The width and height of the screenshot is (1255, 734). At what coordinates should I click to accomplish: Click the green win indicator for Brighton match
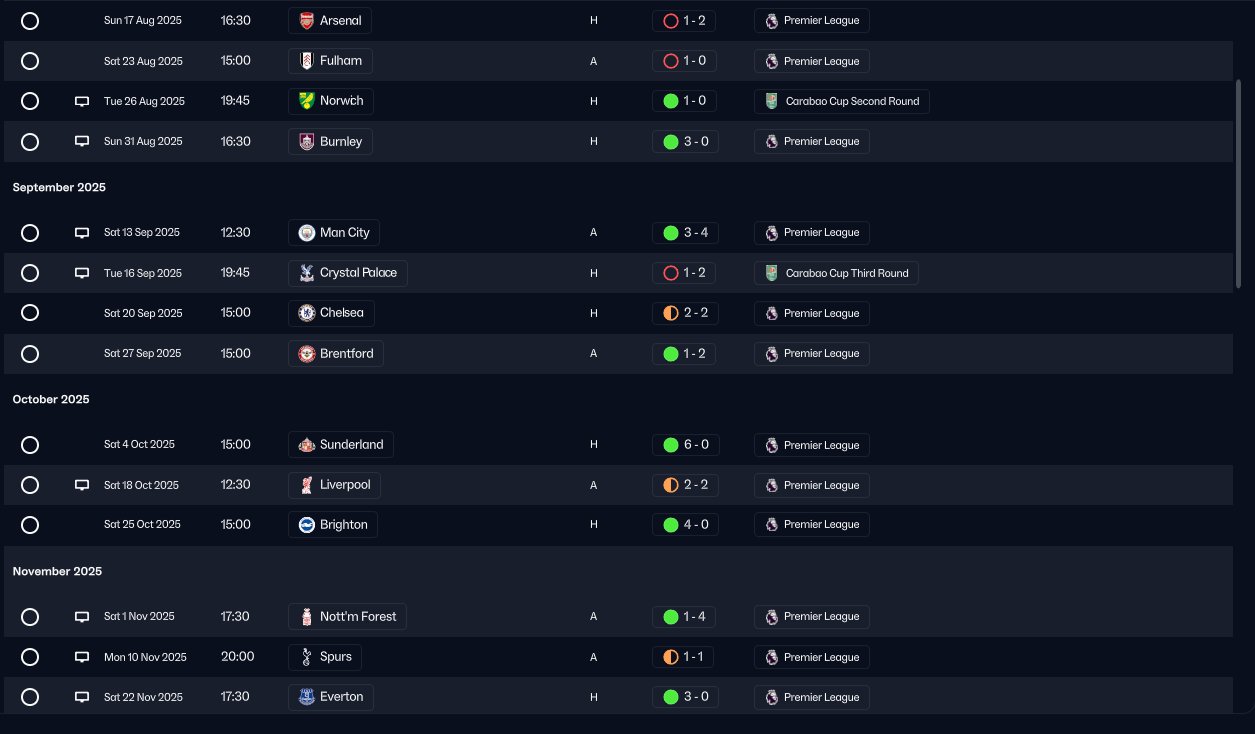(671, 525)
